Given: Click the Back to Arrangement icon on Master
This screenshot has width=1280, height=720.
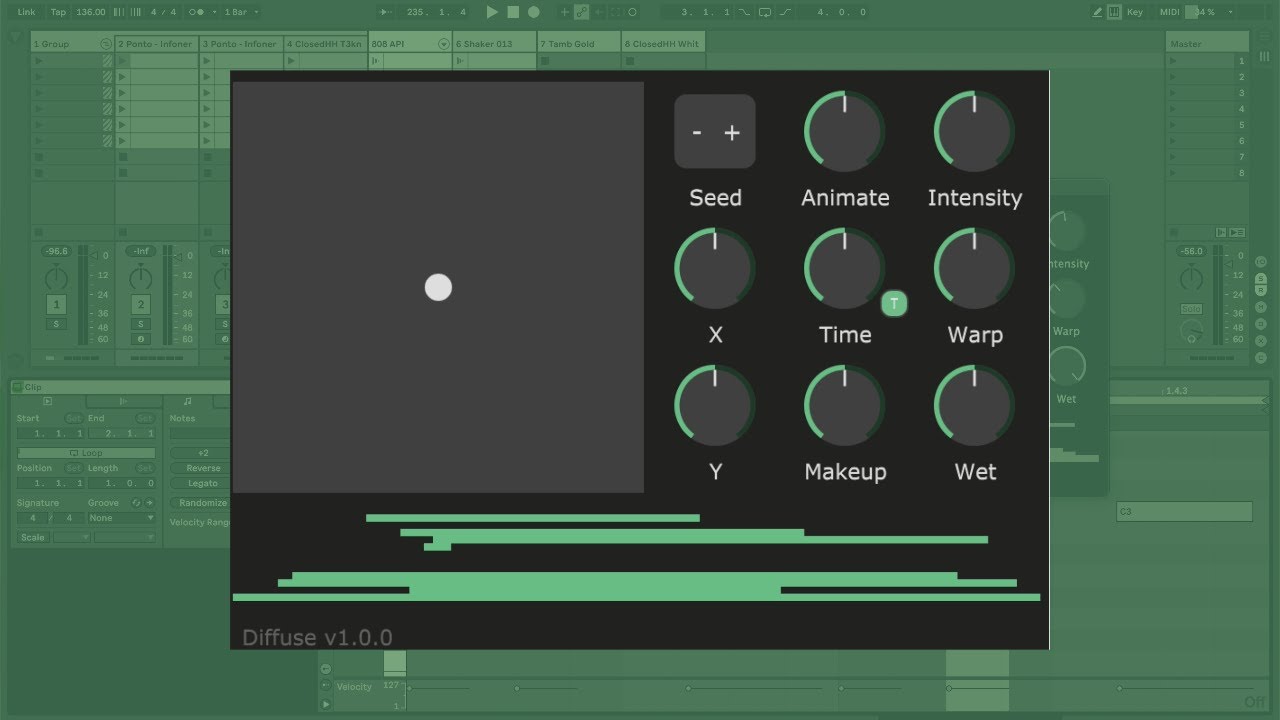Looking at the screenshot, I should pyautogui.click(x=1221, y=232).
